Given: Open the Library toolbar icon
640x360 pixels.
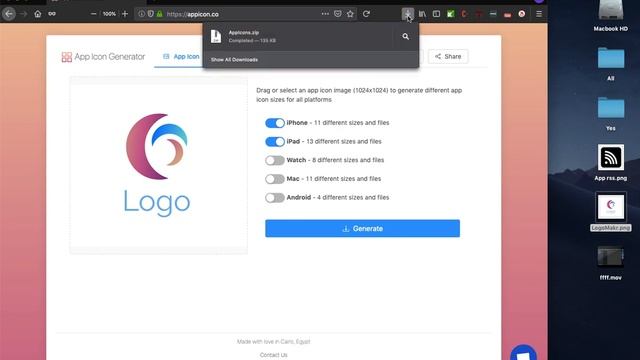Looking at the screenshot, I should pos(422,14).
